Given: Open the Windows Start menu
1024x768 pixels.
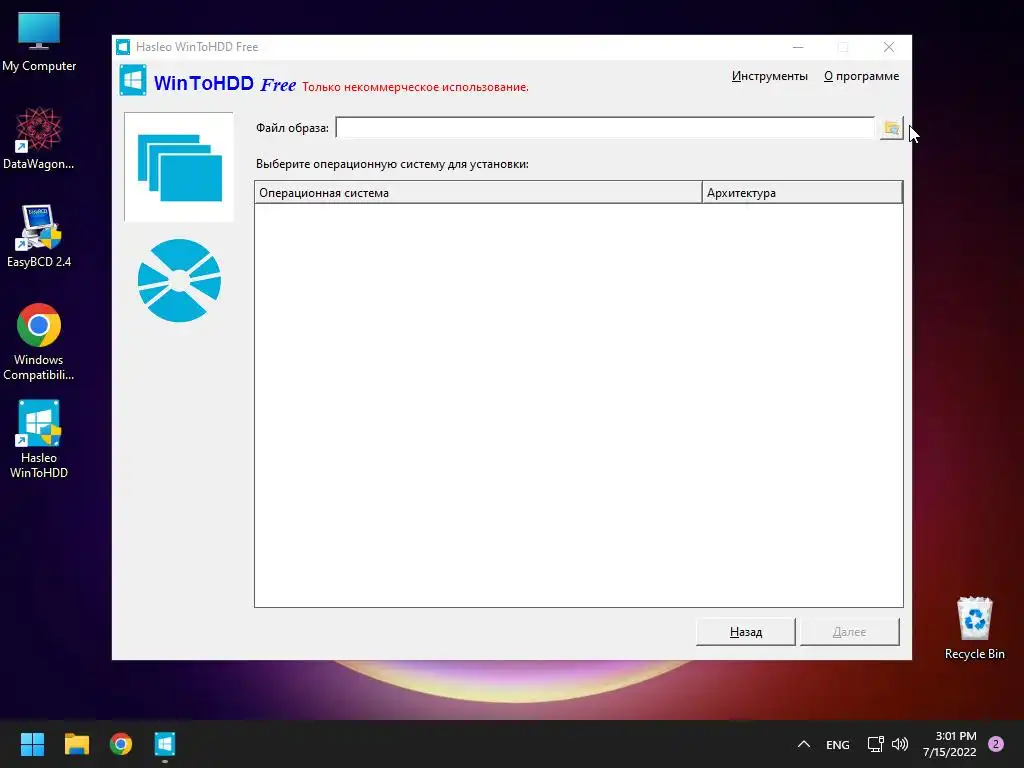Looking at the screenshot, I should (32, 744).
